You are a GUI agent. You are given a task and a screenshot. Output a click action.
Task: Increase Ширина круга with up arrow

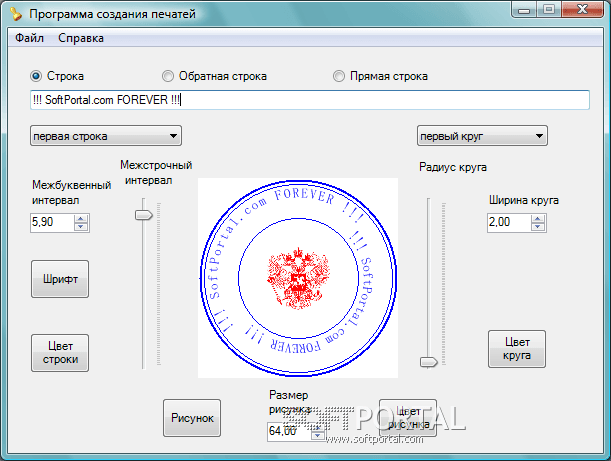pos(538,219)
